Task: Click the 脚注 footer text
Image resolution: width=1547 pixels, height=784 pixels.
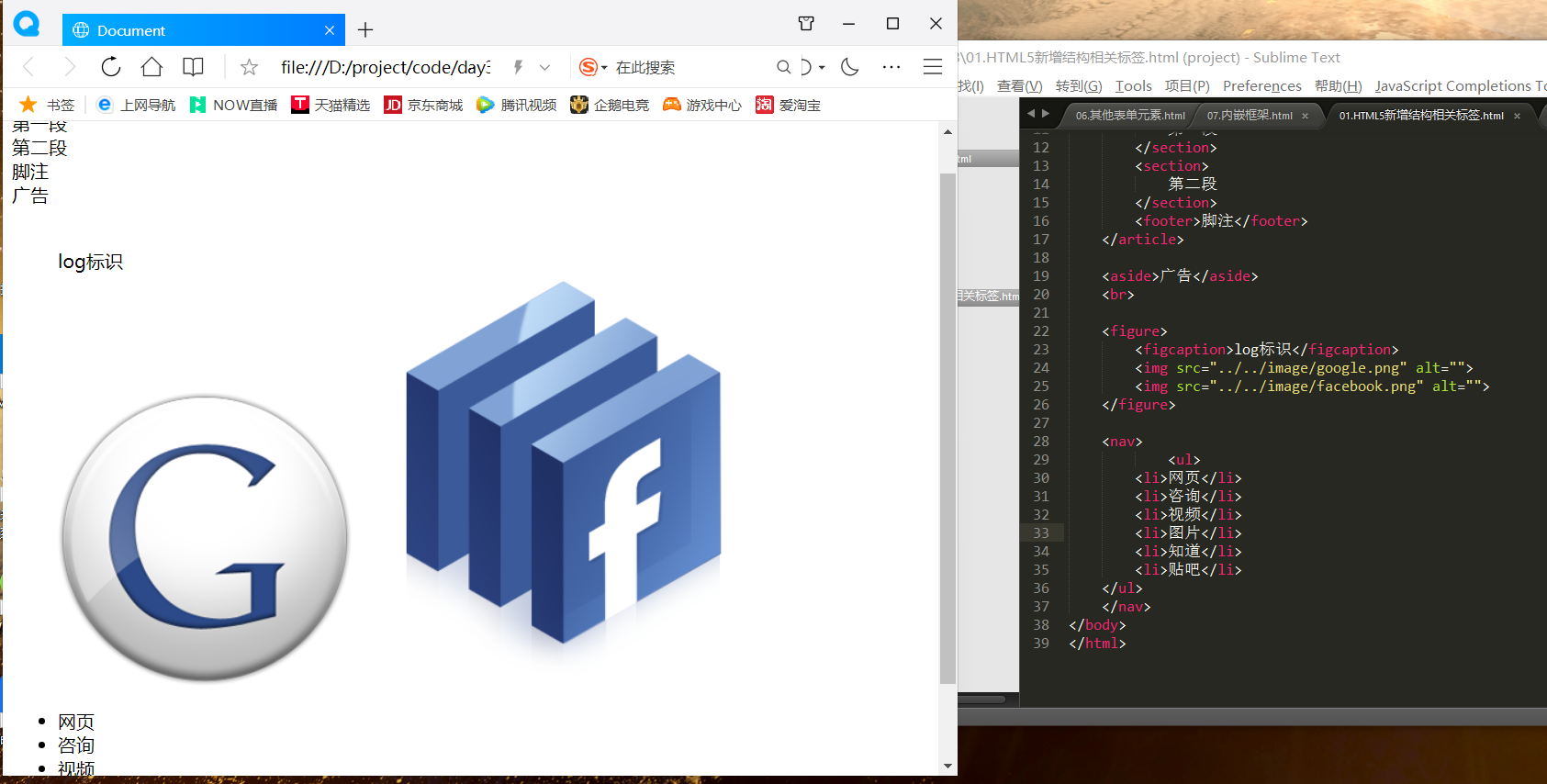Action: click(x=30, y=172)
